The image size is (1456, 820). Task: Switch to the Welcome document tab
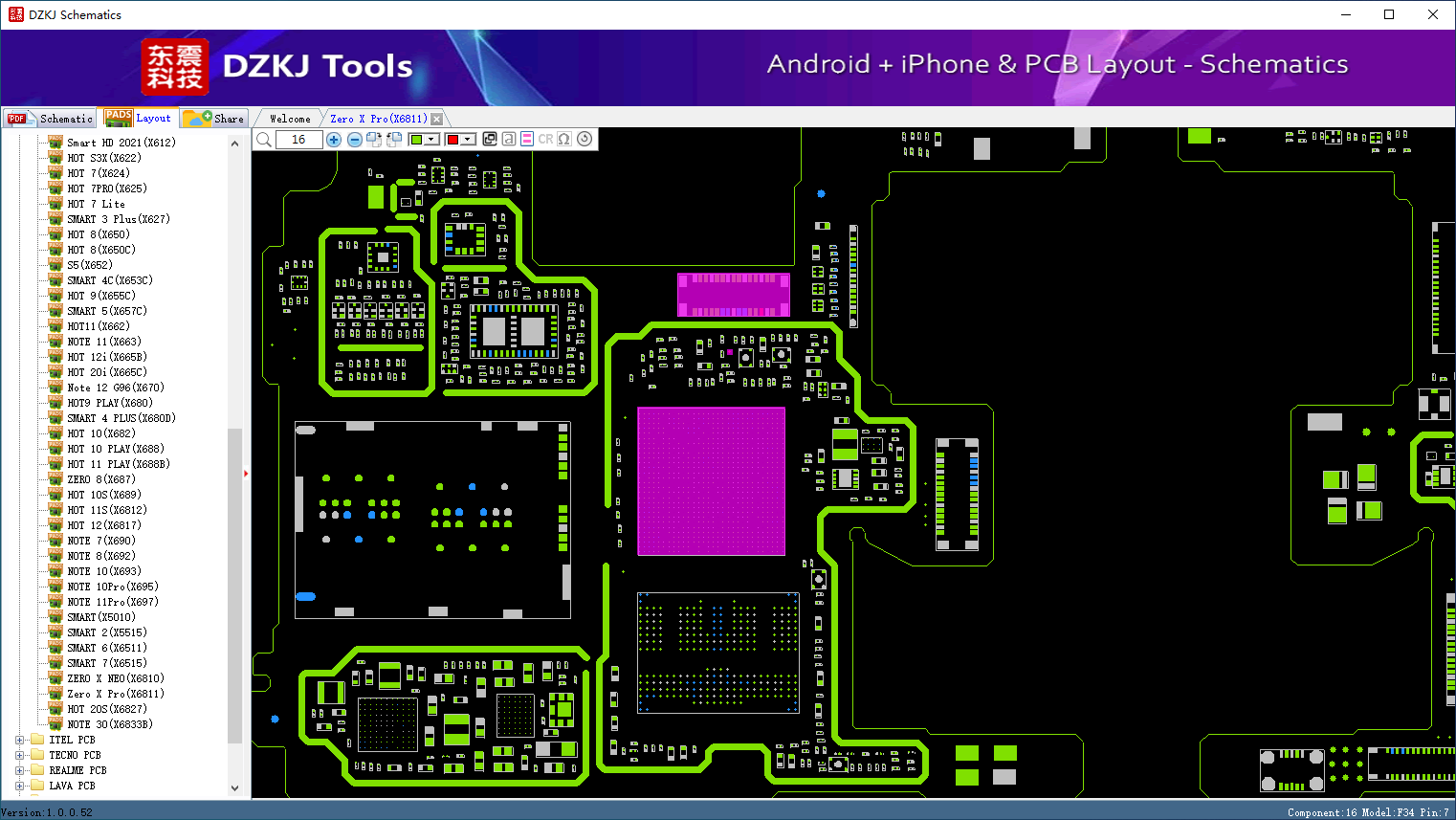[x=290, y=119]
